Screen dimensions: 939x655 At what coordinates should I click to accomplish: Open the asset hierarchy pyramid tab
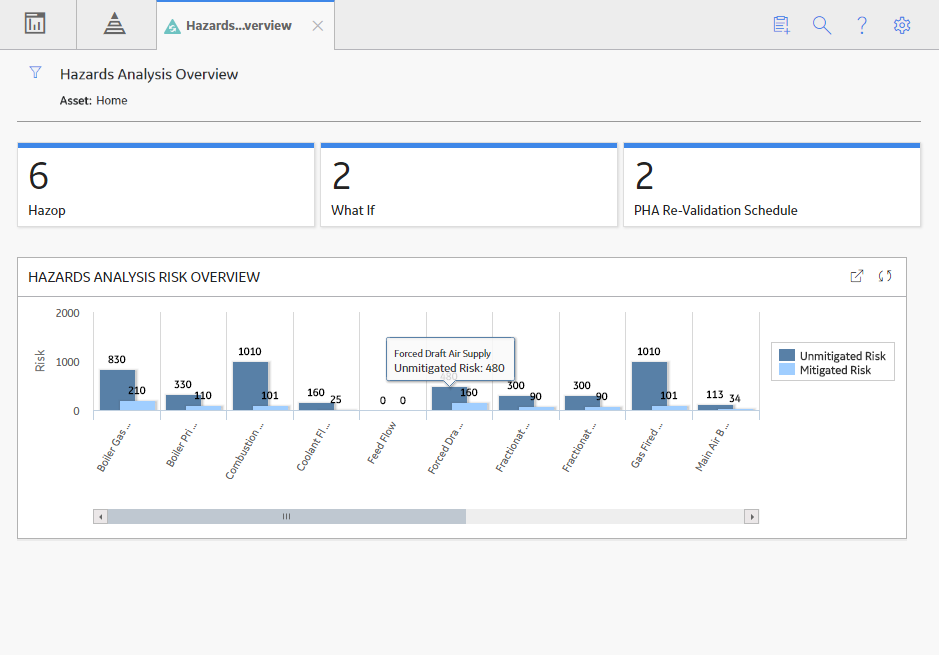click(x=114, y=24)
